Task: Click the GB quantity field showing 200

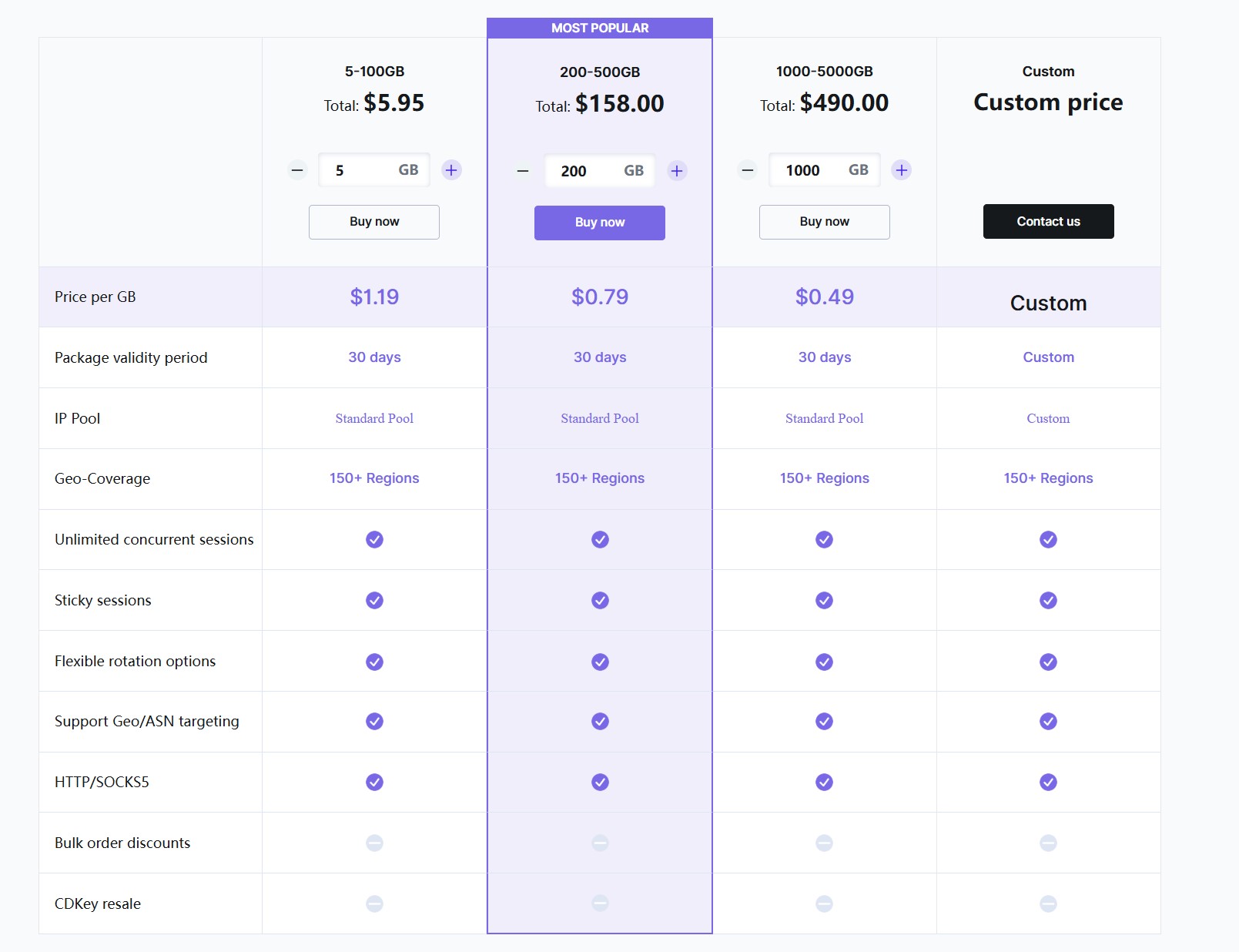Action: tap(600, 171)
